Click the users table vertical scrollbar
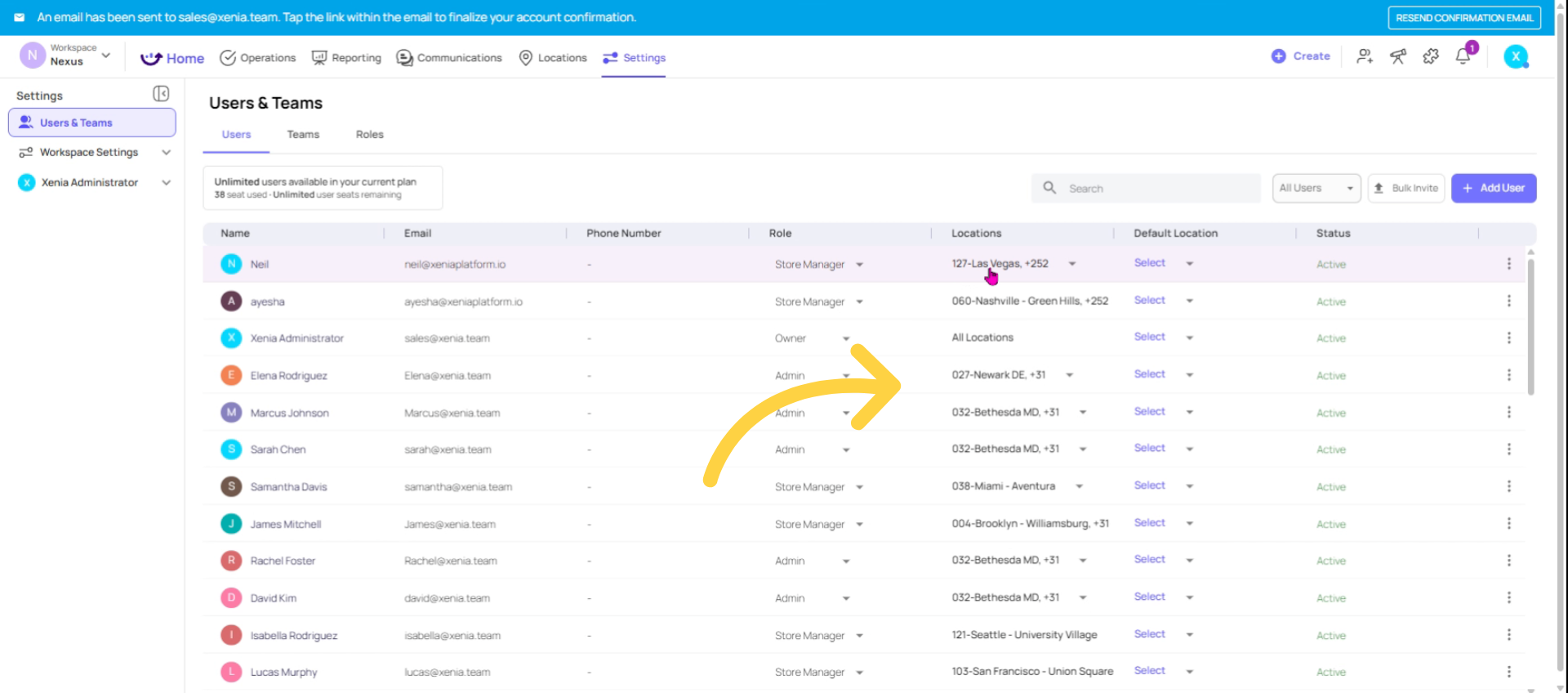Screen dimensions: 1568x693 [1530, 327]
